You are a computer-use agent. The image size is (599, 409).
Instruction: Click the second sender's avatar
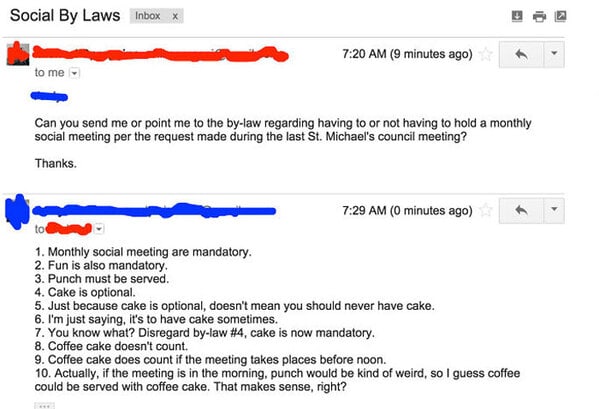click(17, 212)
